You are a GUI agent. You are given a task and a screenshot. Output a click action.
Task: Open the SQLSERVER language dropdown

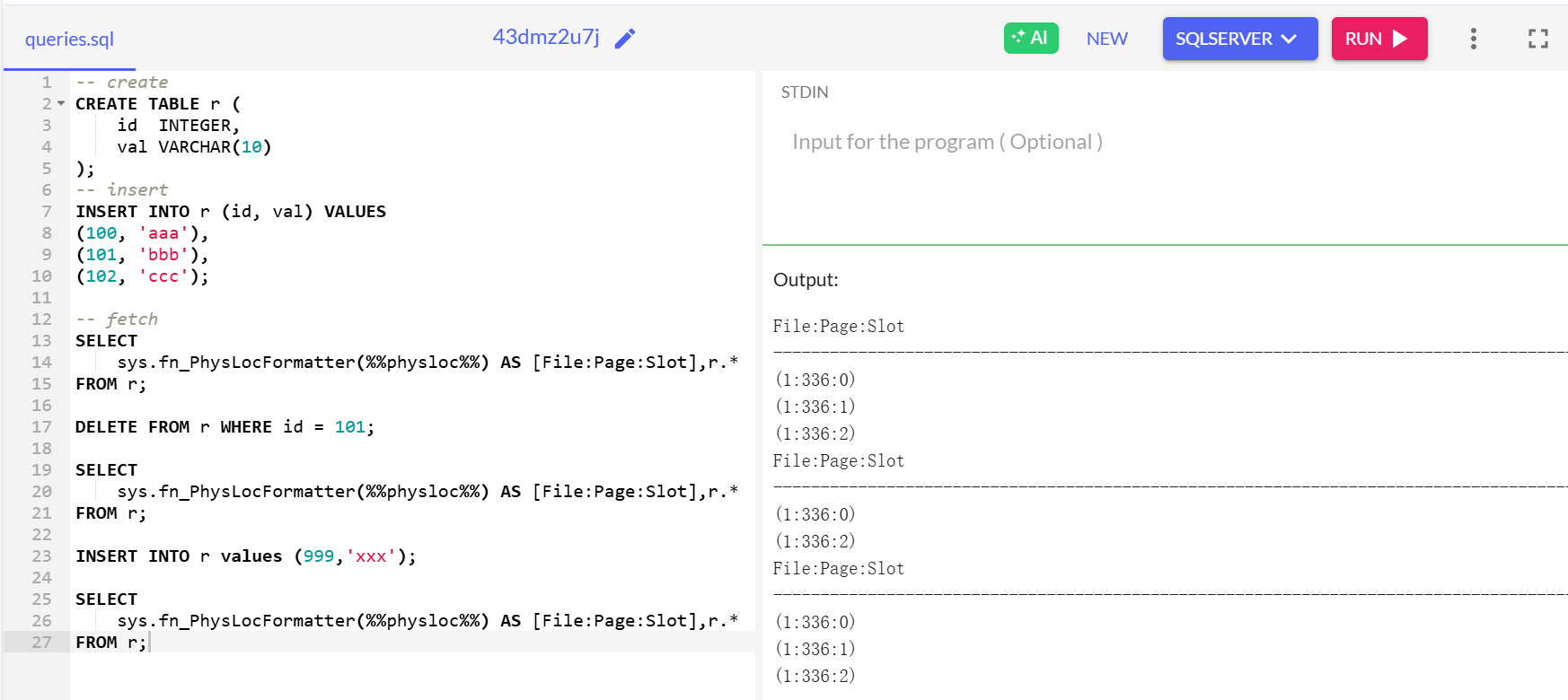pos(1239,39)
